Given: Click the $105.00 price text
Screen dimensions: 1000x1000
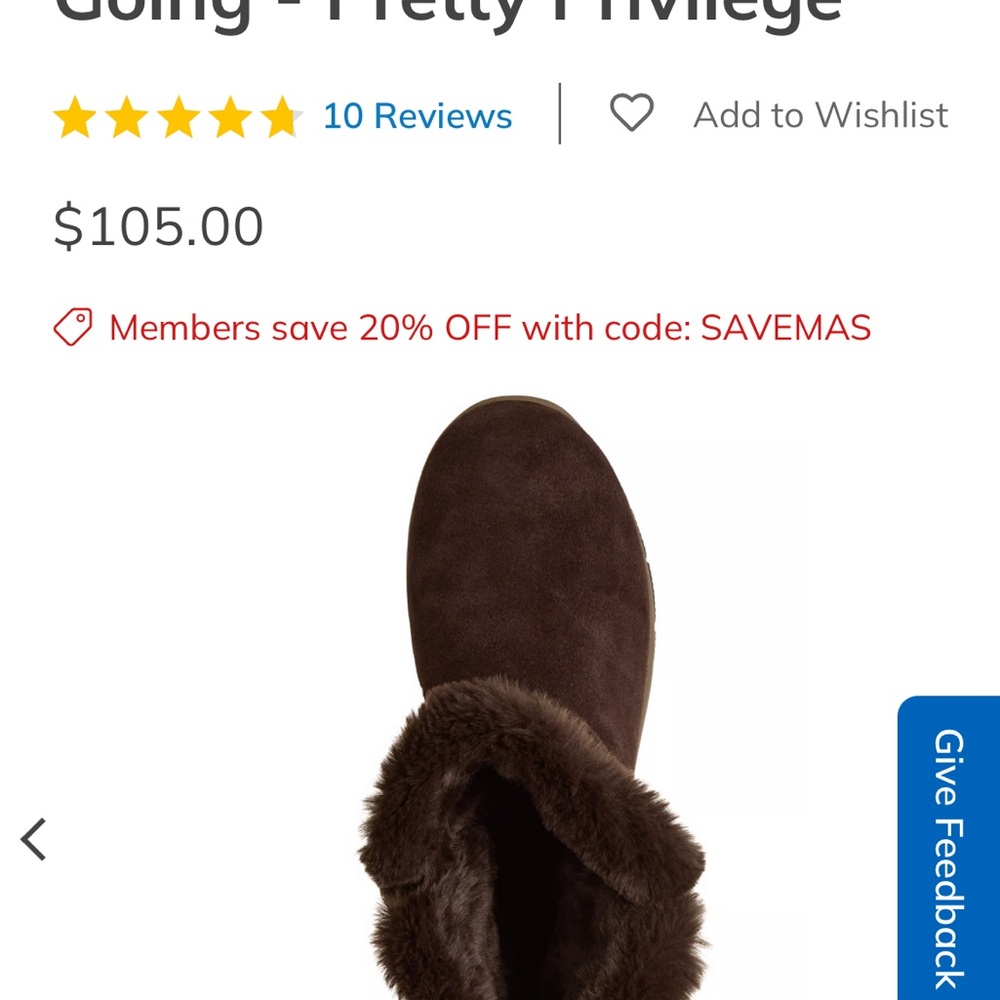Looking at the screenshot, I should click(159, 224).
